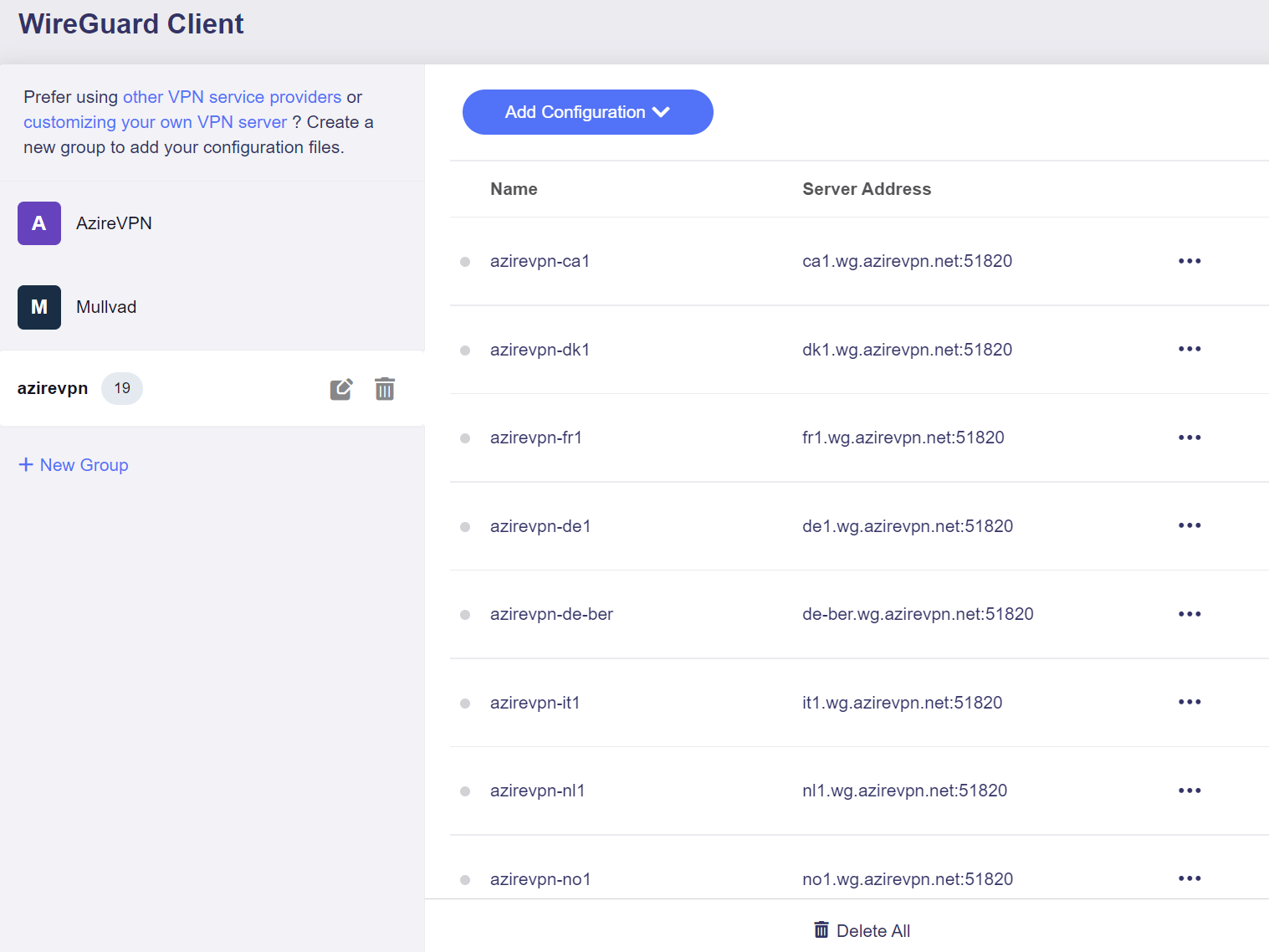The image size is (1269, 952).
Task: Click address fr1.wg.azirevpn.net:51820
Action: [x=903, y=438]
